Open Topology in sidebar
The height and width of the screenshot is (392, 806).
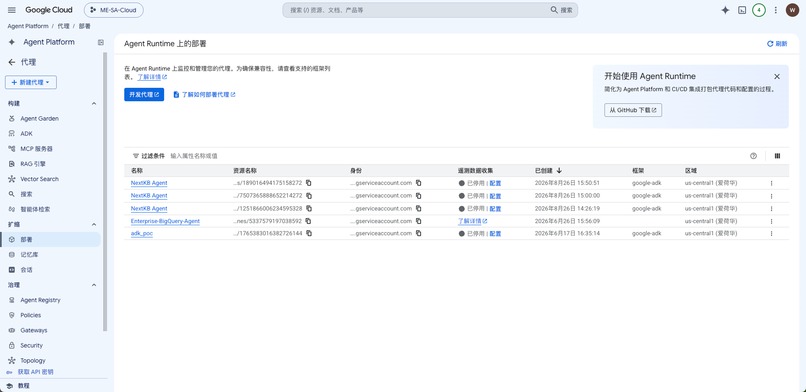[x=33, y=361]
